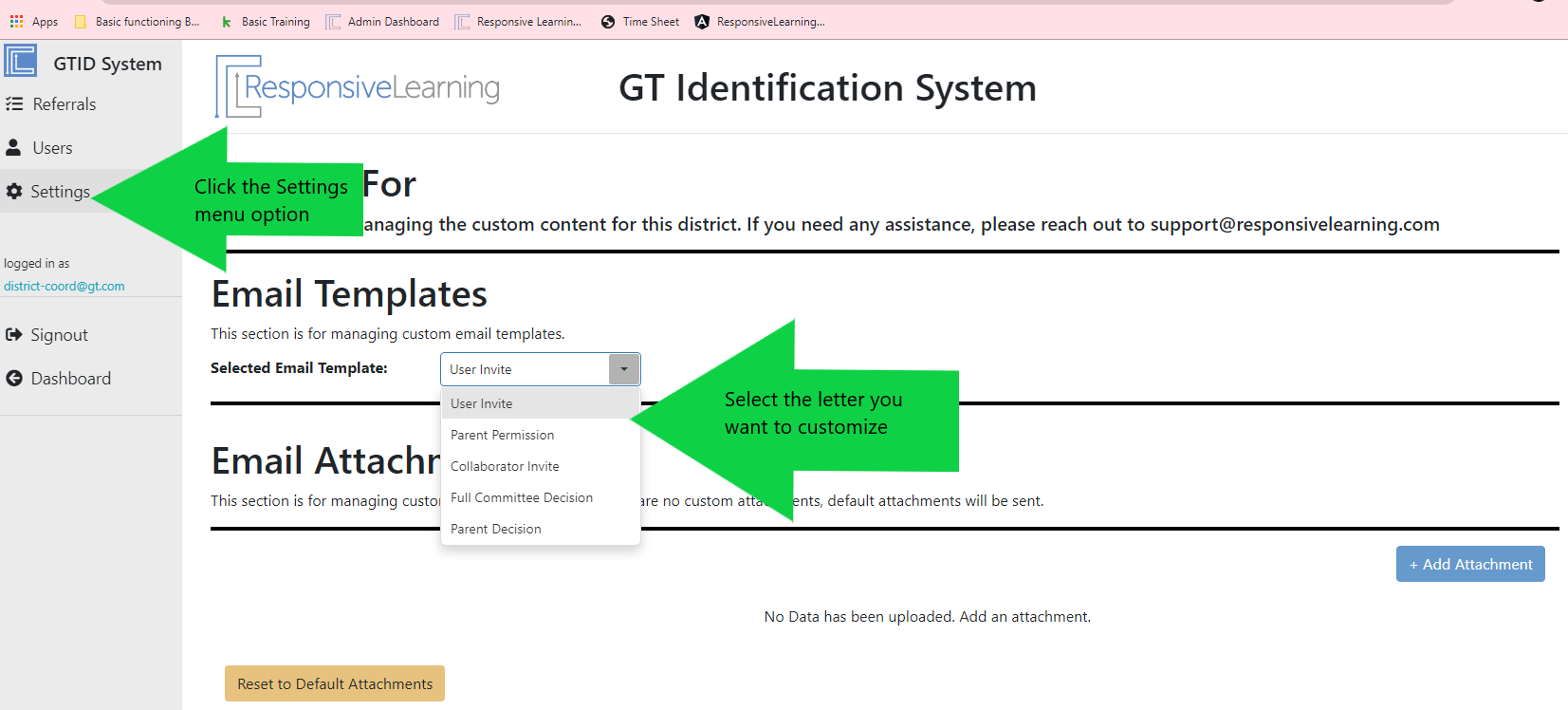Select Parent Permission template option
The height and width of the screenshot is (710, 1568).
pyautogui.click(x=541, y=435)
